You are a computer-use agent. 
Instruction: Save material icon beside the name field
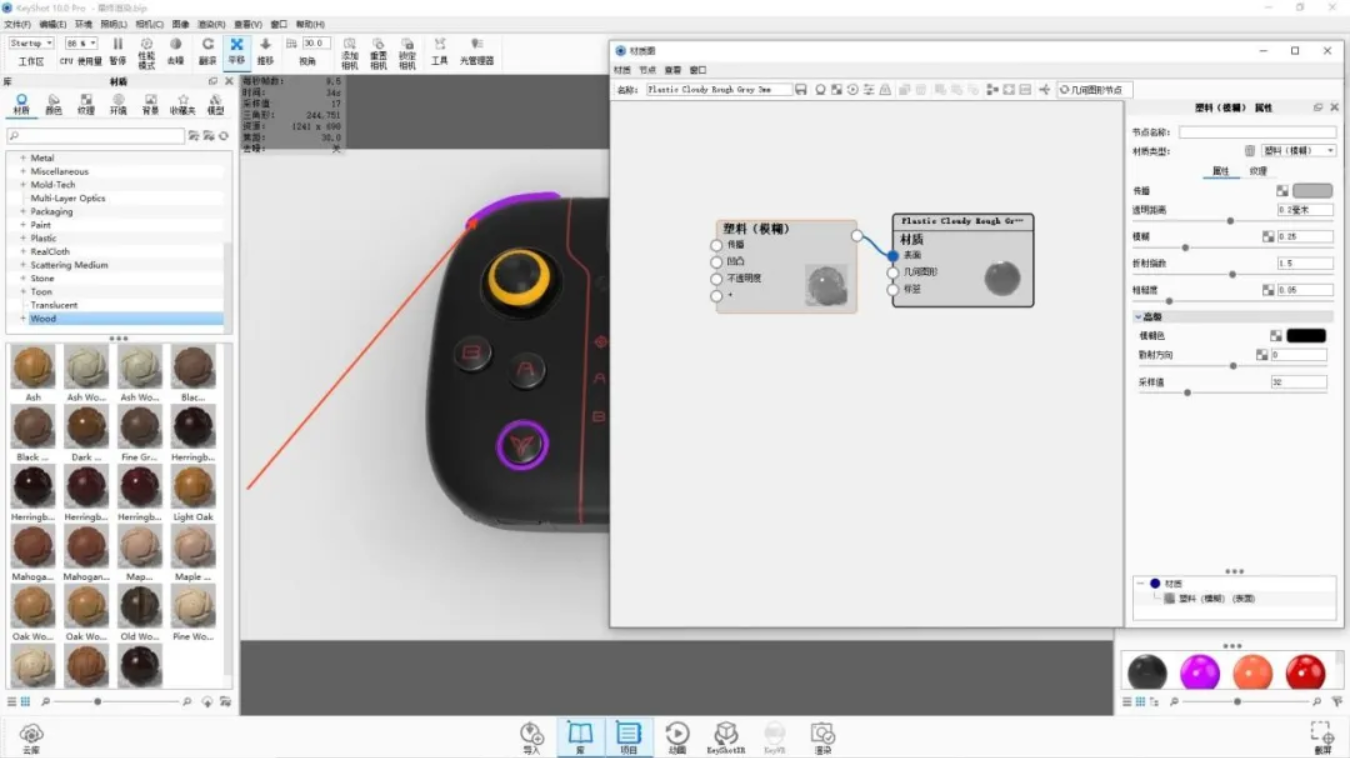(x=801, y=90)
